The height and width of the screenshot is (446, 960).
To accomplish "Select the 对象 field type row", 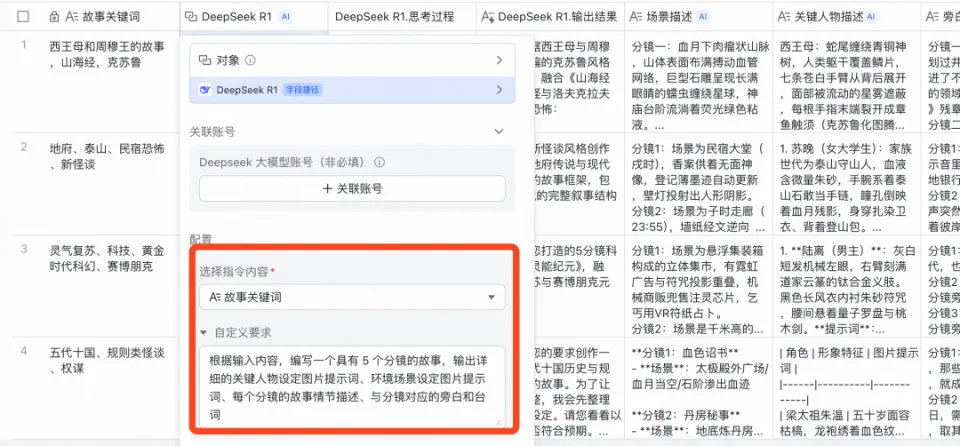I will click(352, 60).
